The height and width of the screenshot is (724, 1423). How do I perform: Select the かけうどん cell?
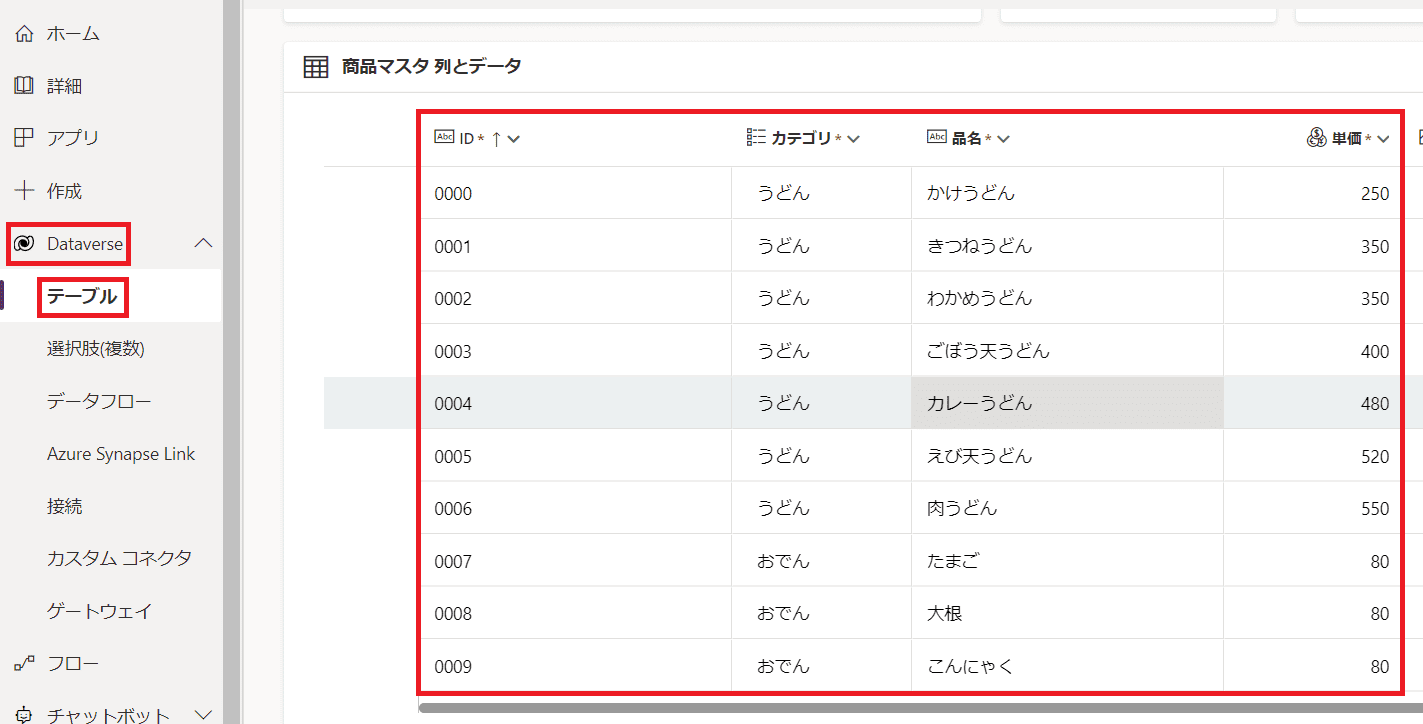(x=1067, y=193)
